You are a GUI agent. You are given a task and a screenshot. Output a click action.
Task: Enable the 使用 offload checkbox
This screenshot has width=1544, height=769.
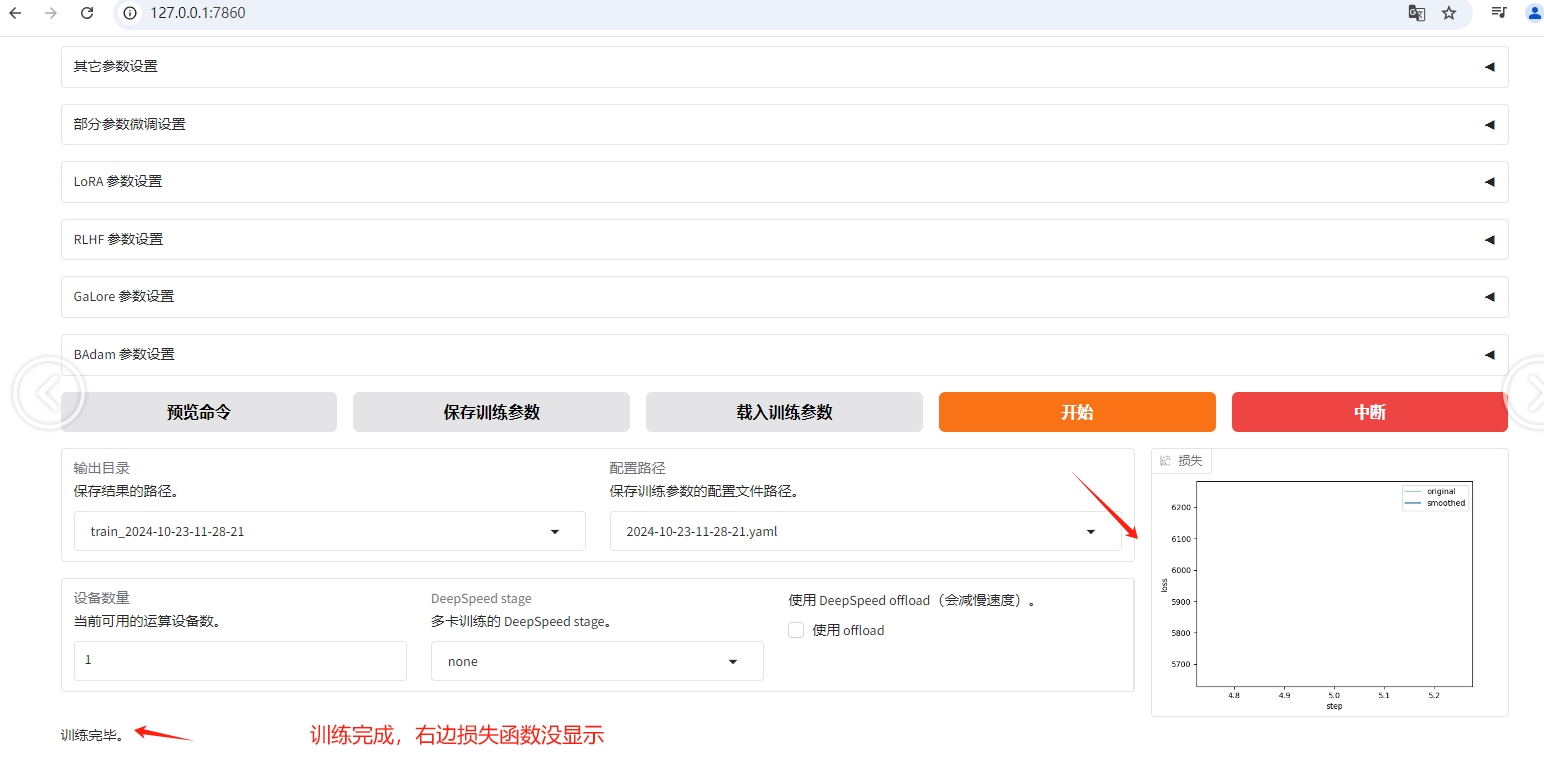coord(796,630)
